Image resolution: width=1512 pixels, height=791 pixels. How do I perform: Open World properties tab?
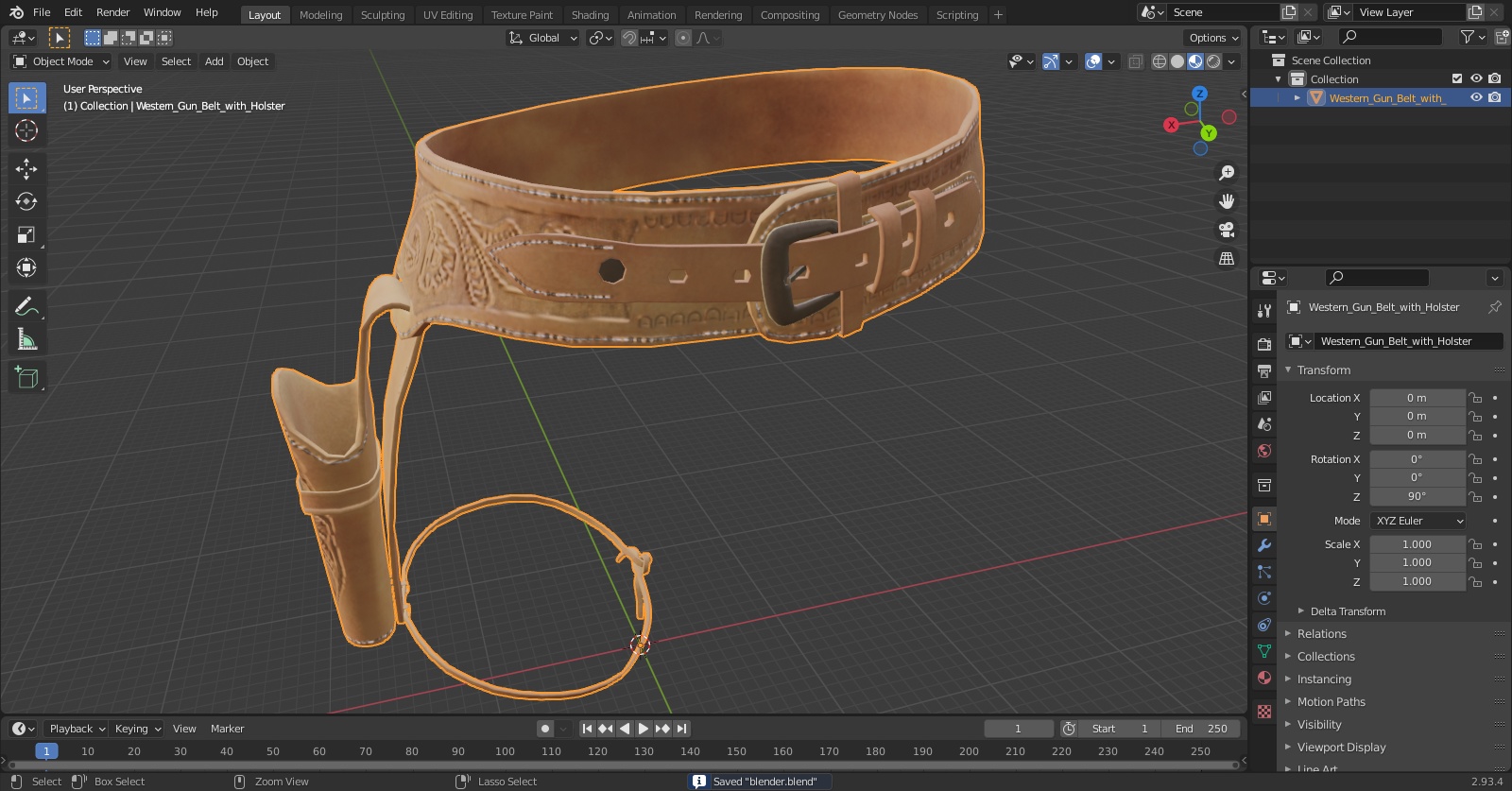click(1264, 451)
